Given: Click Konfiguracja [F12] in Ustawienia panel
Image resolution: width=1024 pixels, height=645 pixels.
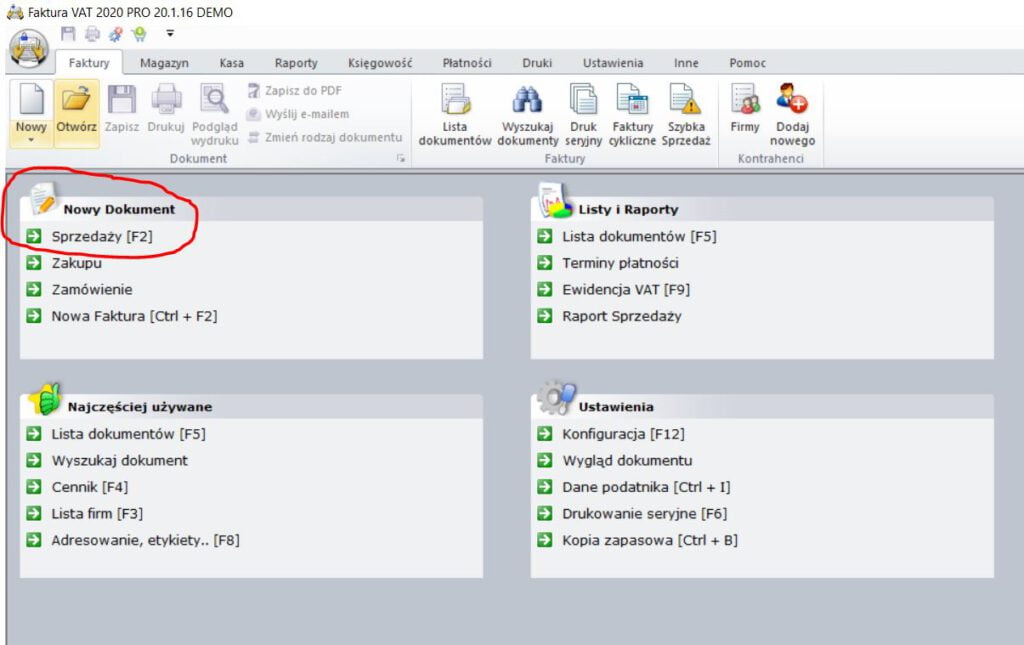Looking at the screenshot, I should pos(623,434).
